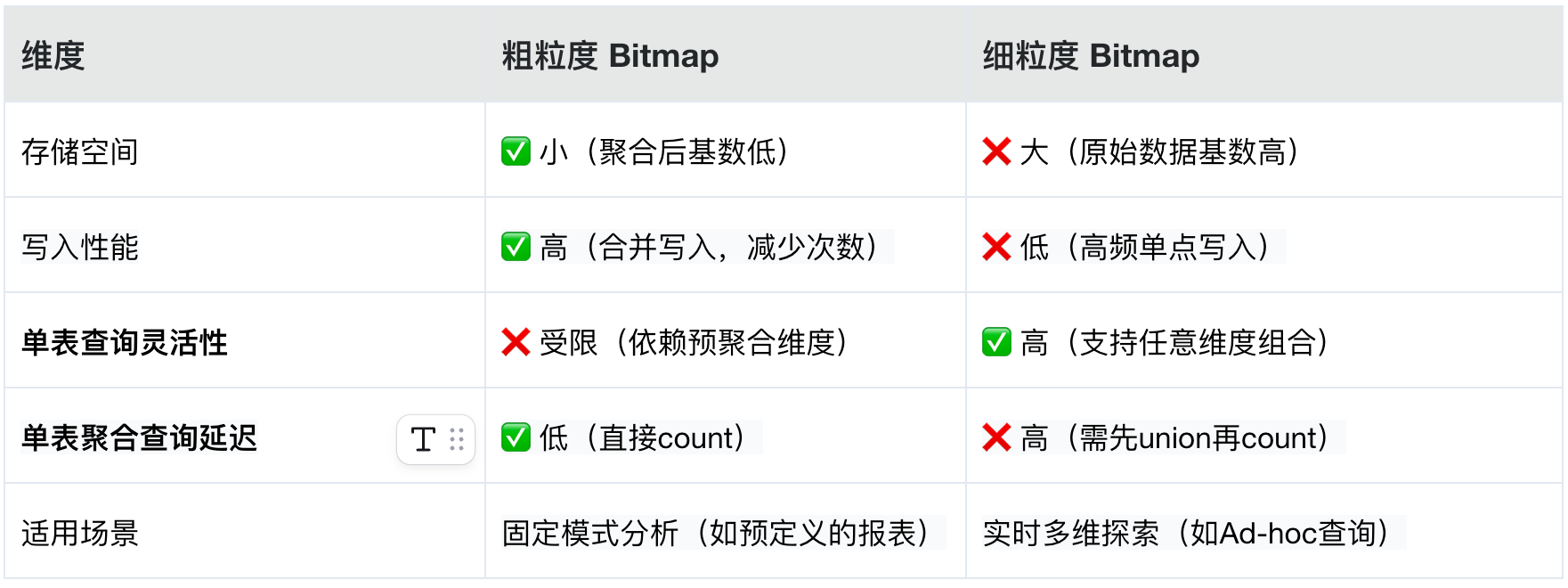Click the six-dot drag handle icon
The image size is (1568, 588).
(x=457, y=439)
